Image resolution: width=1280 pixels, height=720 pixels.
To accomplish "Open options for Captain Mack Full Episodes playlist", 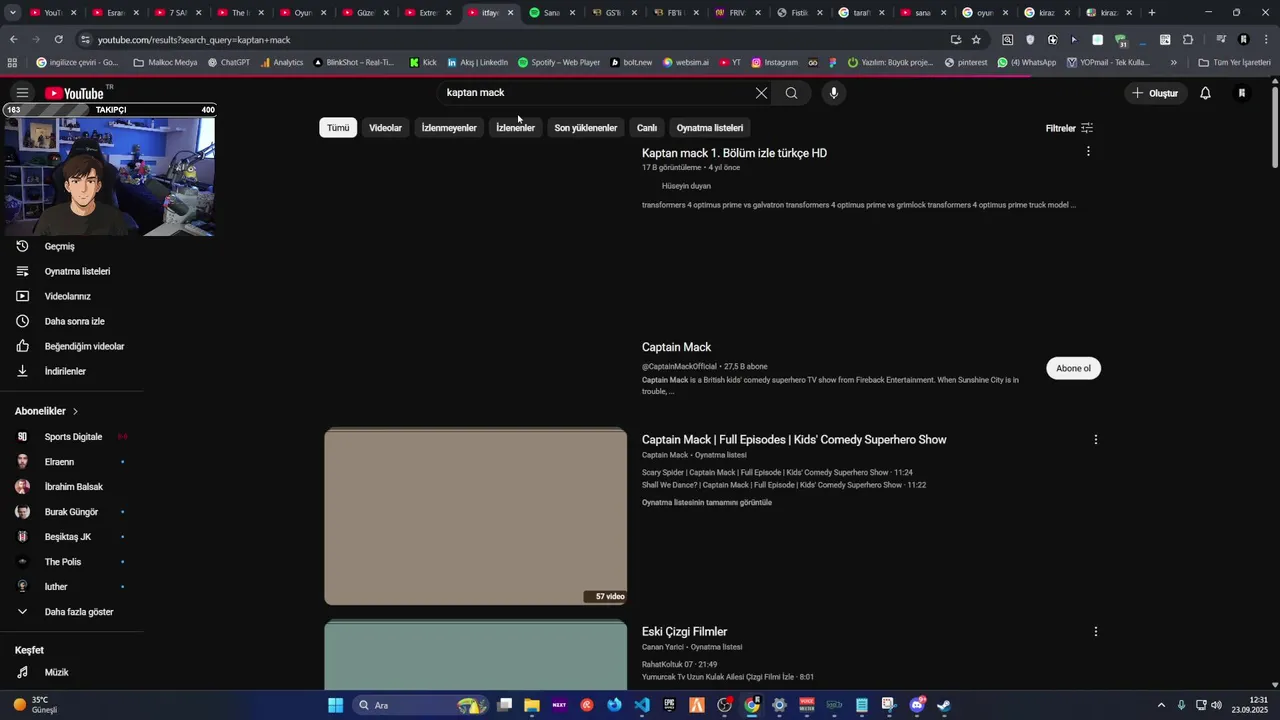I will point(1095,439).
